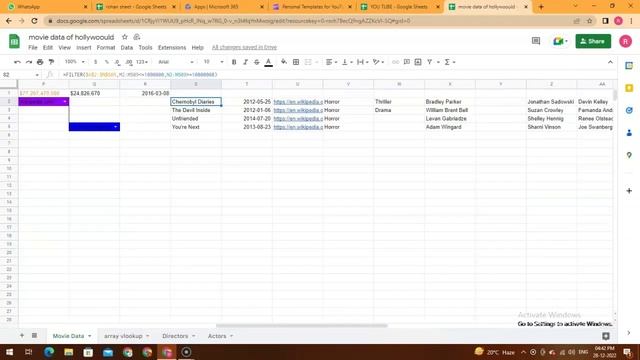Toggle strikethrough formatting

[257, 62]
